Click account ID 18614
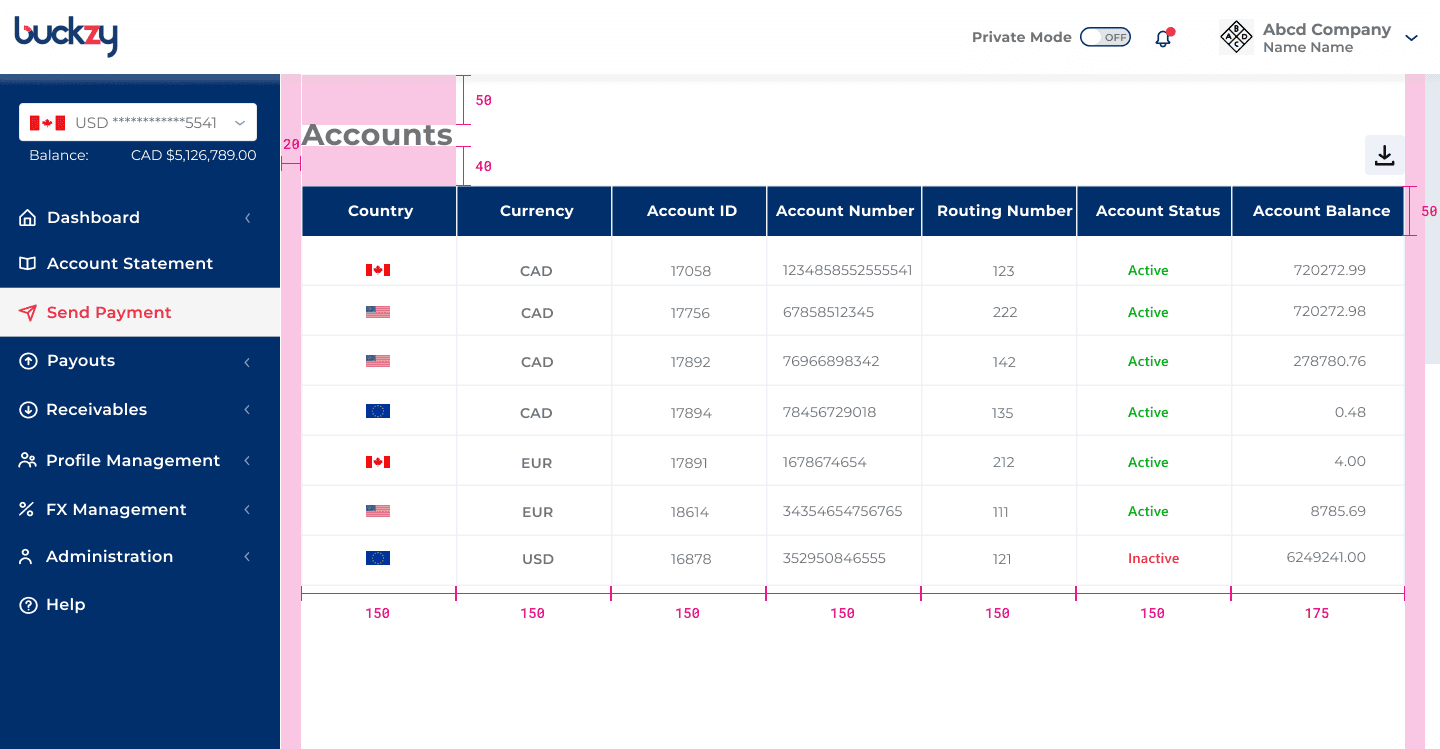 click(690, 512)
